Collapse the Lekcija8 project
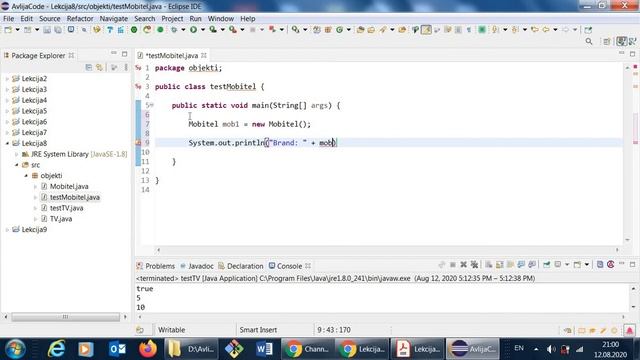Screen dimensions: 640x360 [x=7, y=143]
